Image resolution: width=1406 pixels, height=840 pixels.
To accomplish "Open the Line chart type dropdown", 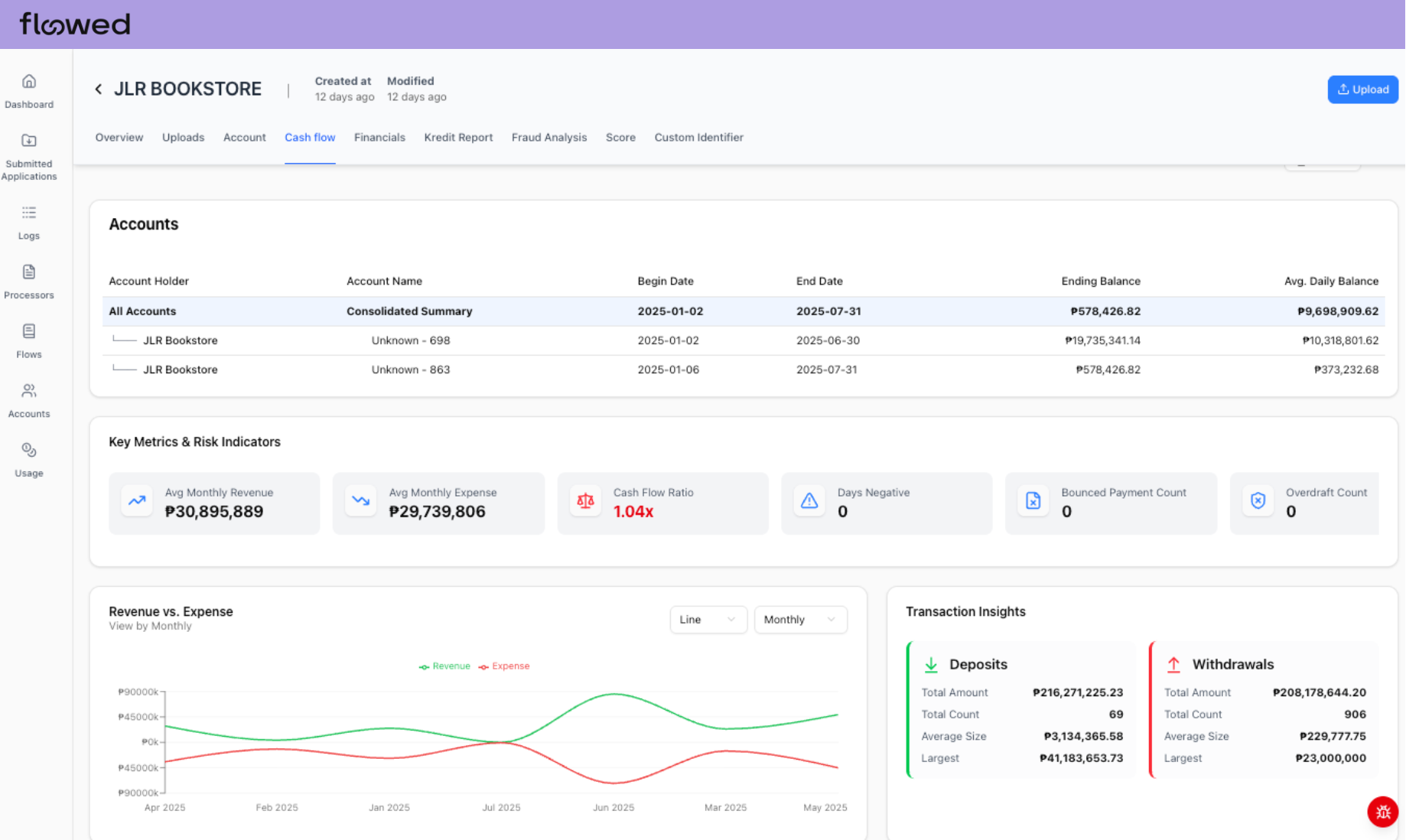I will point(708,620).
